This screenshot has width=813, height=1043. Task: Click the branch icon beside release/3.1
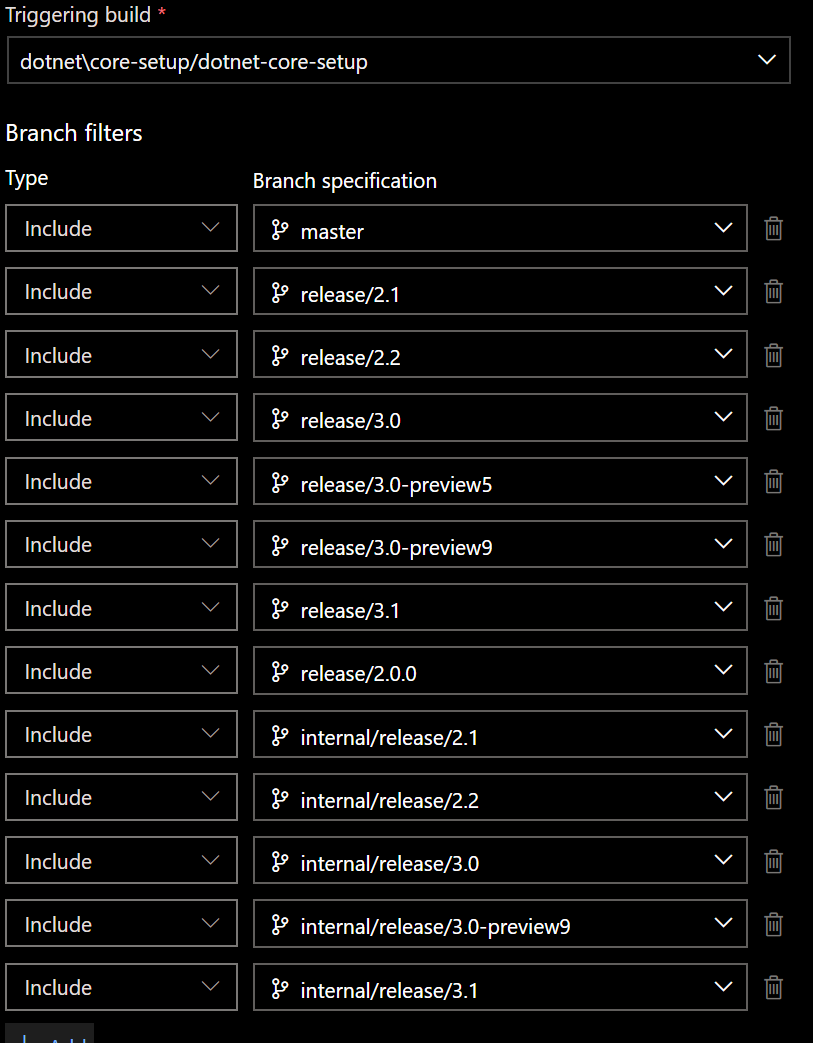click(x=281, y=607)
